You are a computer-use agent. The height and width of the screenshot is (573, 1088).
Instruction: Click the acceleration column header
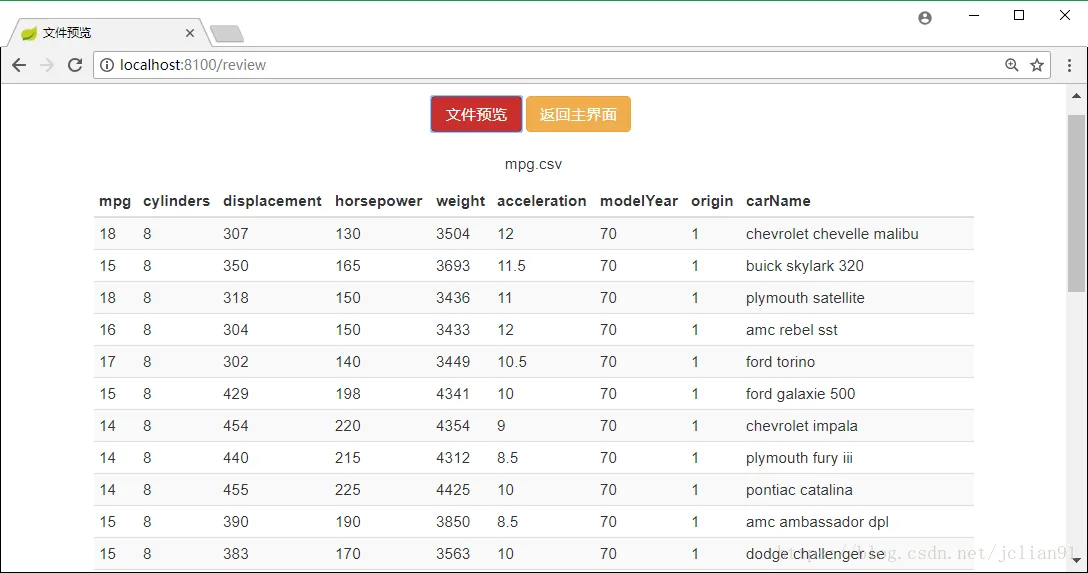coord(541,201)
